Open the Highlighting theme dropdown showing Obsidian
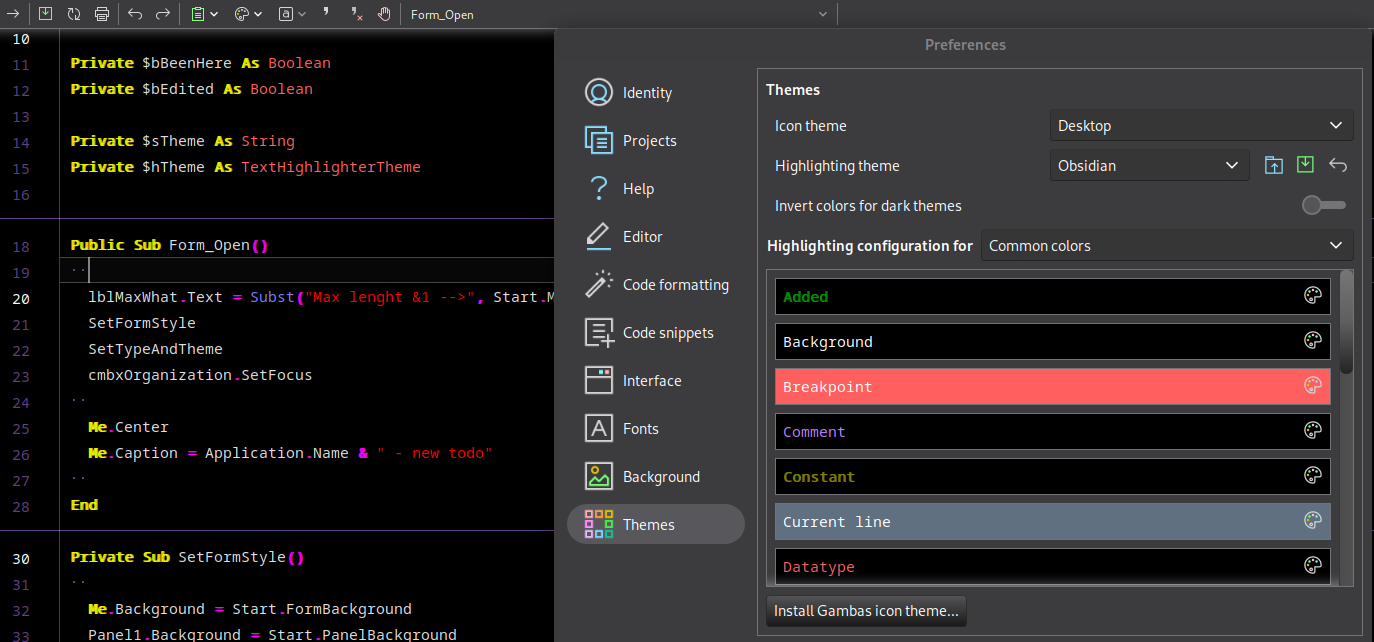Screen dimensions: 1374x642 point(1149,166)
